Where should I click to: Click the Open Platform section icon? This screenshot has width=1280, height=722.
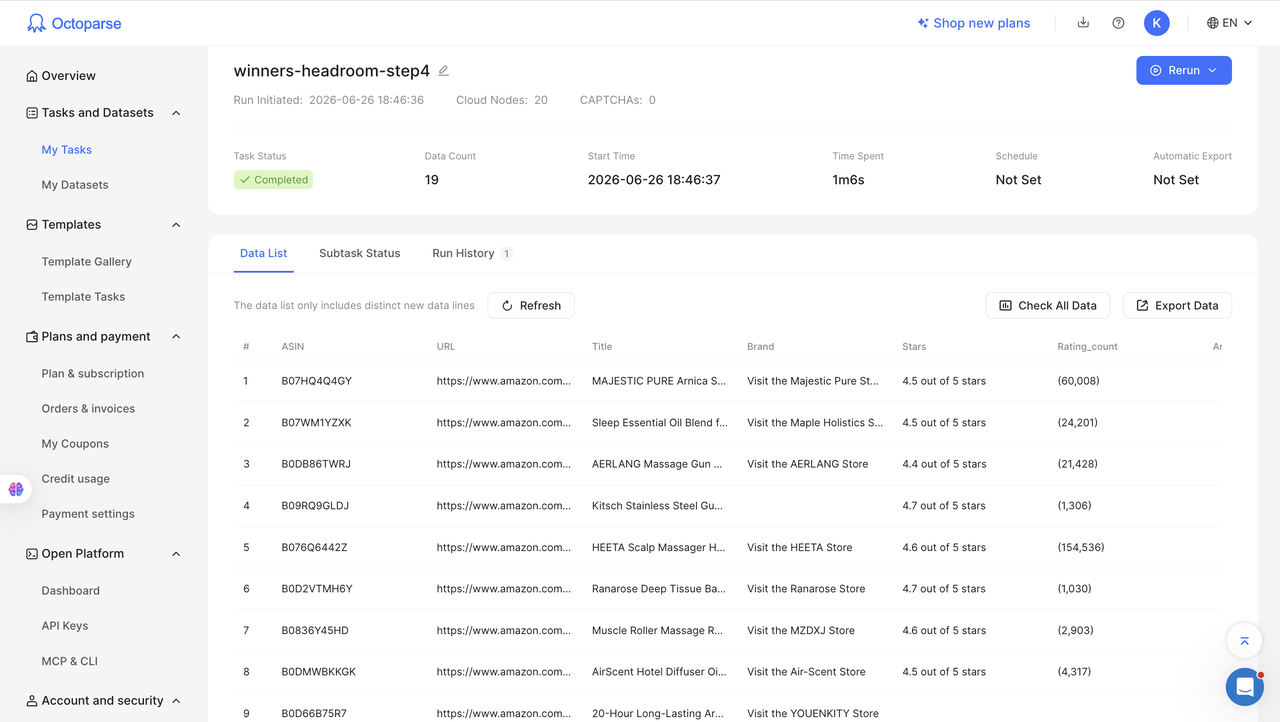[x=32, y=554]
